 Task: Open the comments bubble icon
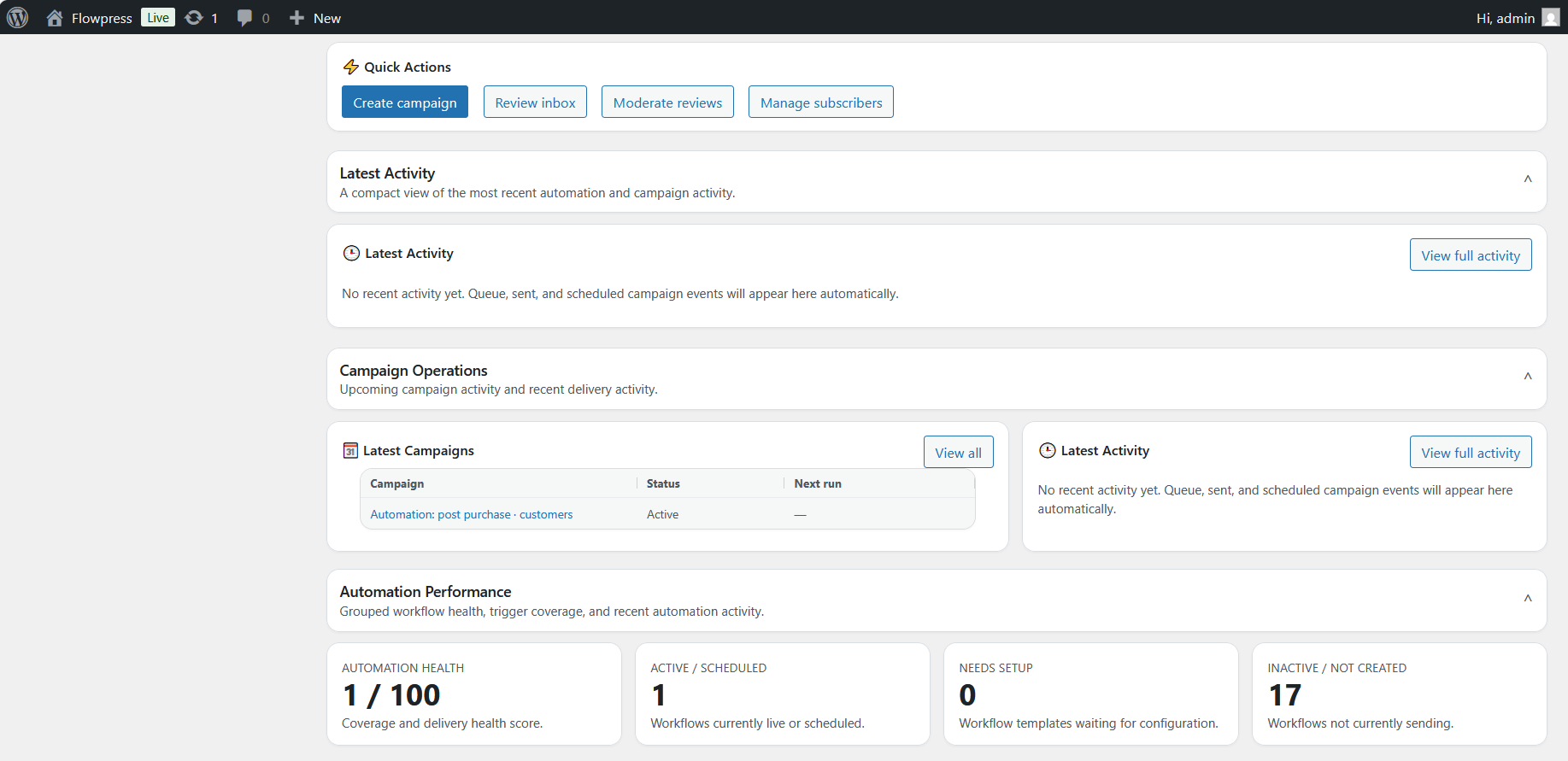click(x=244, y=18)
